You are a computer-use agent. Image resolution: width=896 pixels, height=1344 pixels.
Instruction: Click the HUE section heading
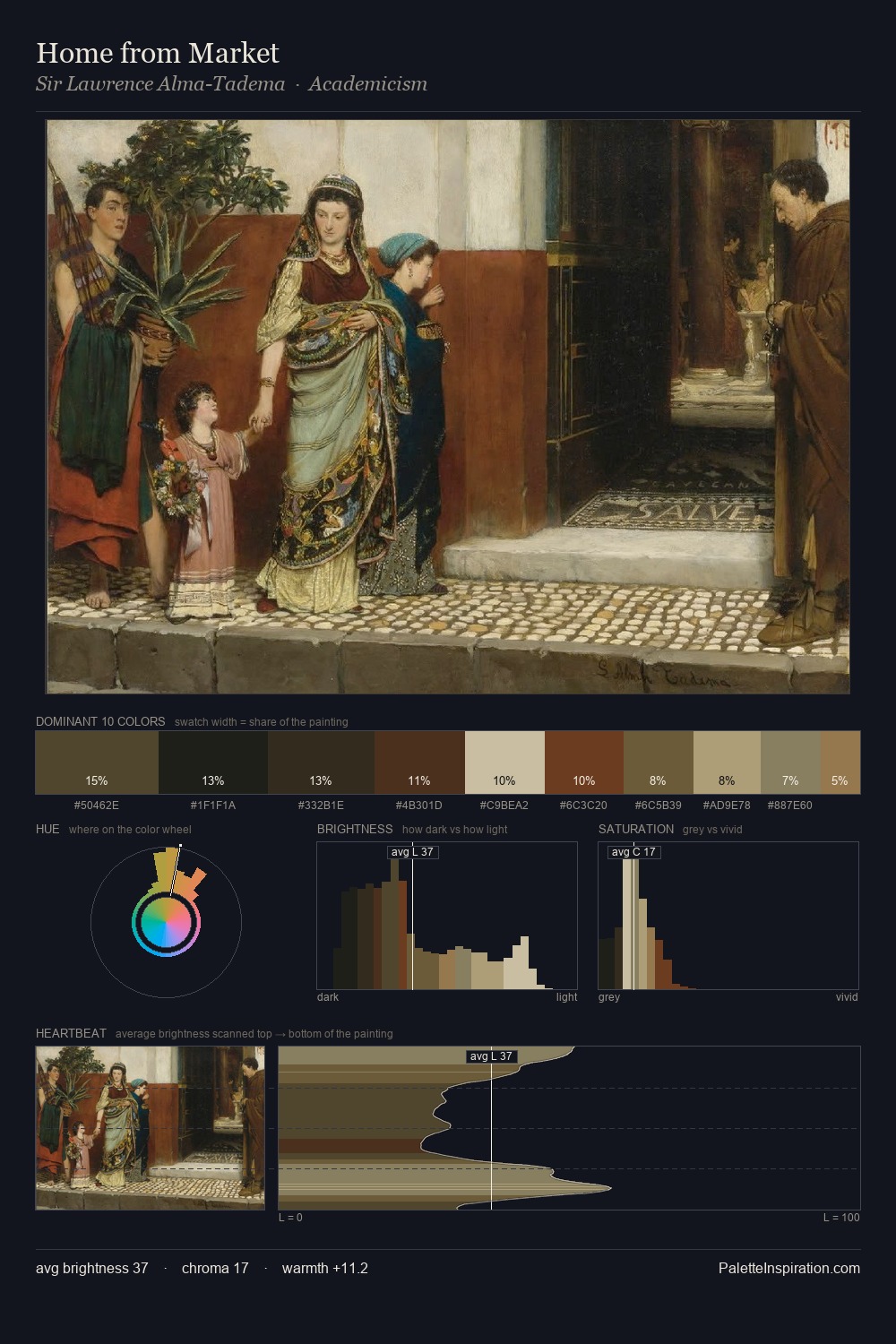pyautogui.click(x=47, y=829)
